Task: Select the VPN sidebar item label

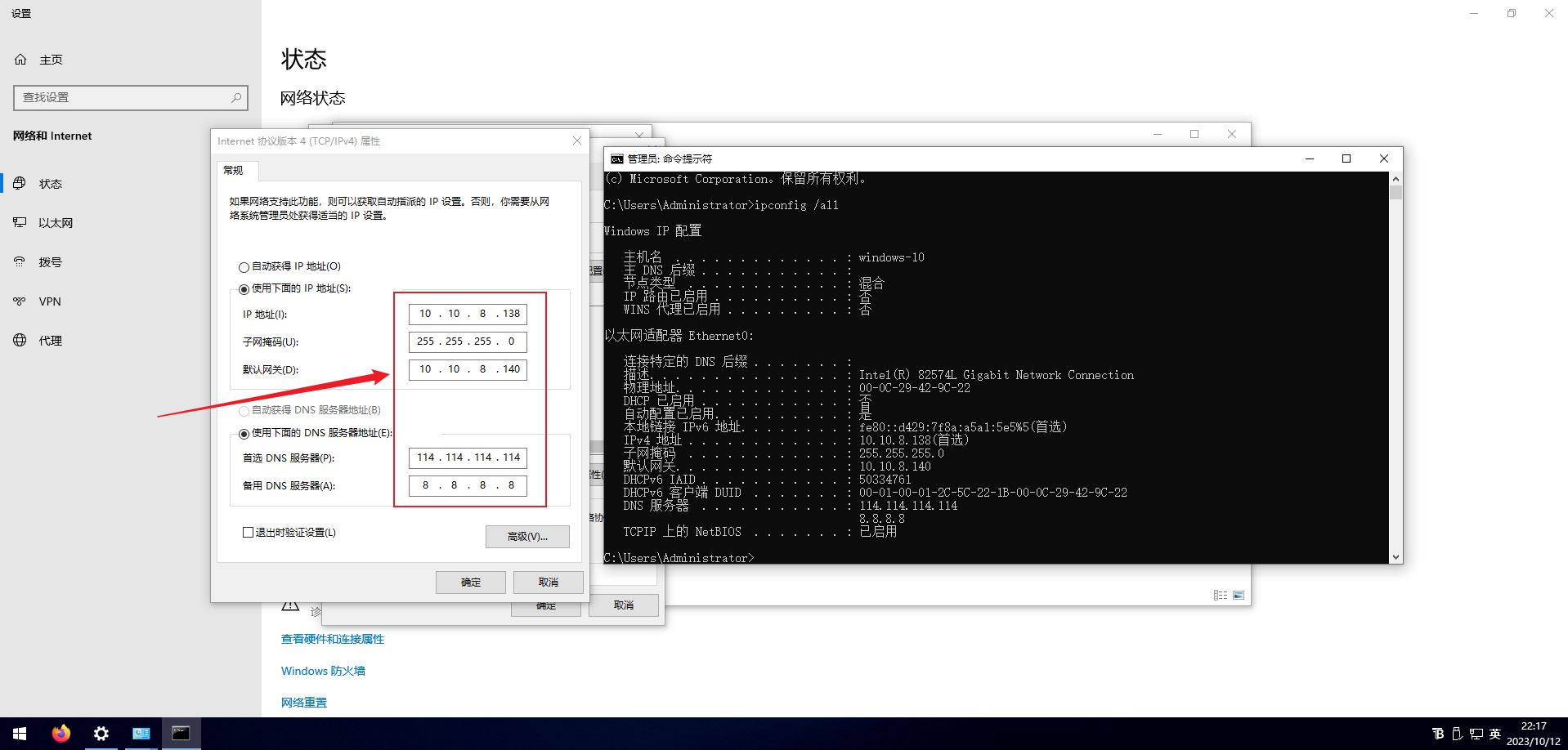Action: point(50,301)
